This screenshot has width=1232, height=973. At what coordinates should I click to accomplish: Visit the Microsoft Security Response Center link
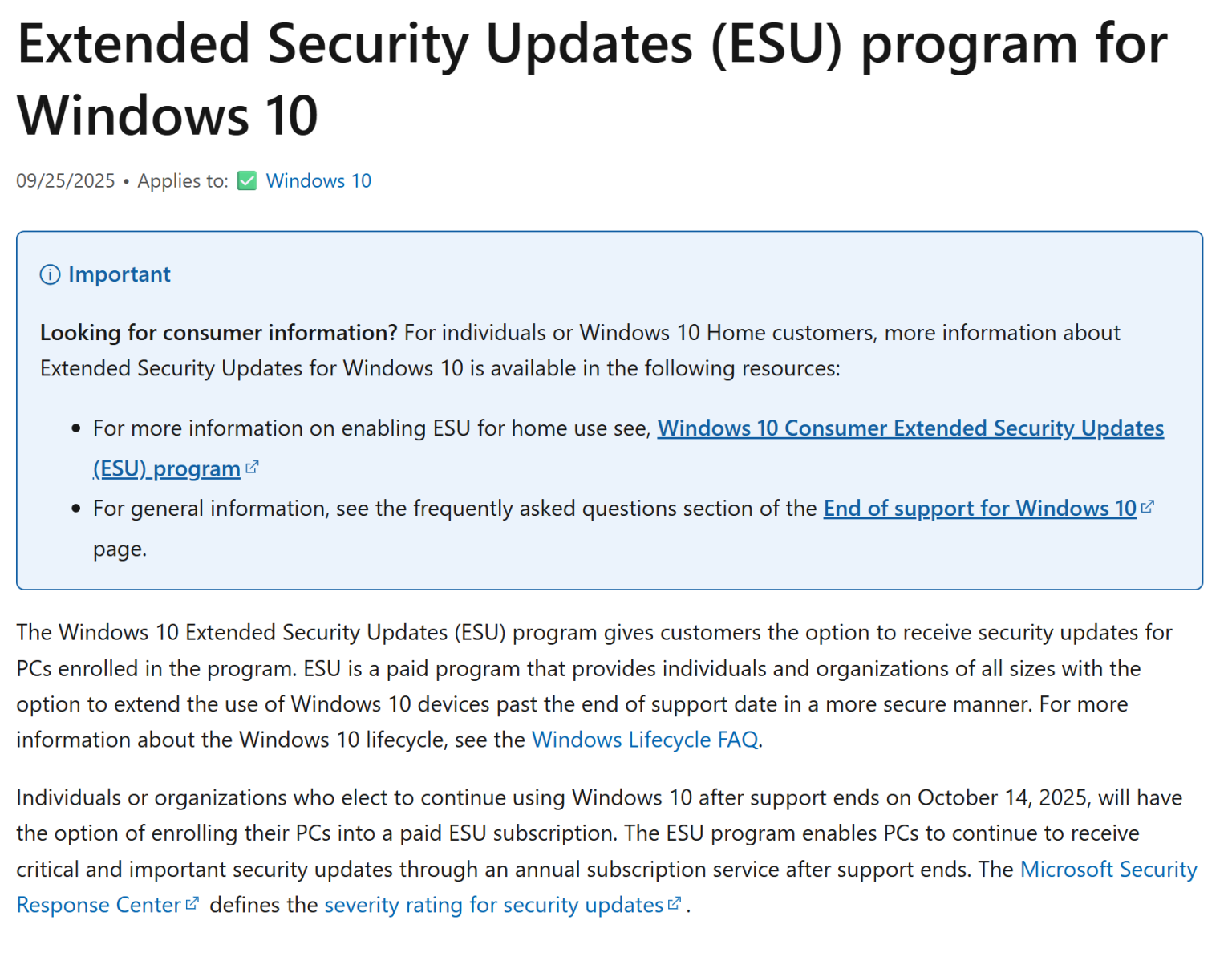pos(1108,870)
